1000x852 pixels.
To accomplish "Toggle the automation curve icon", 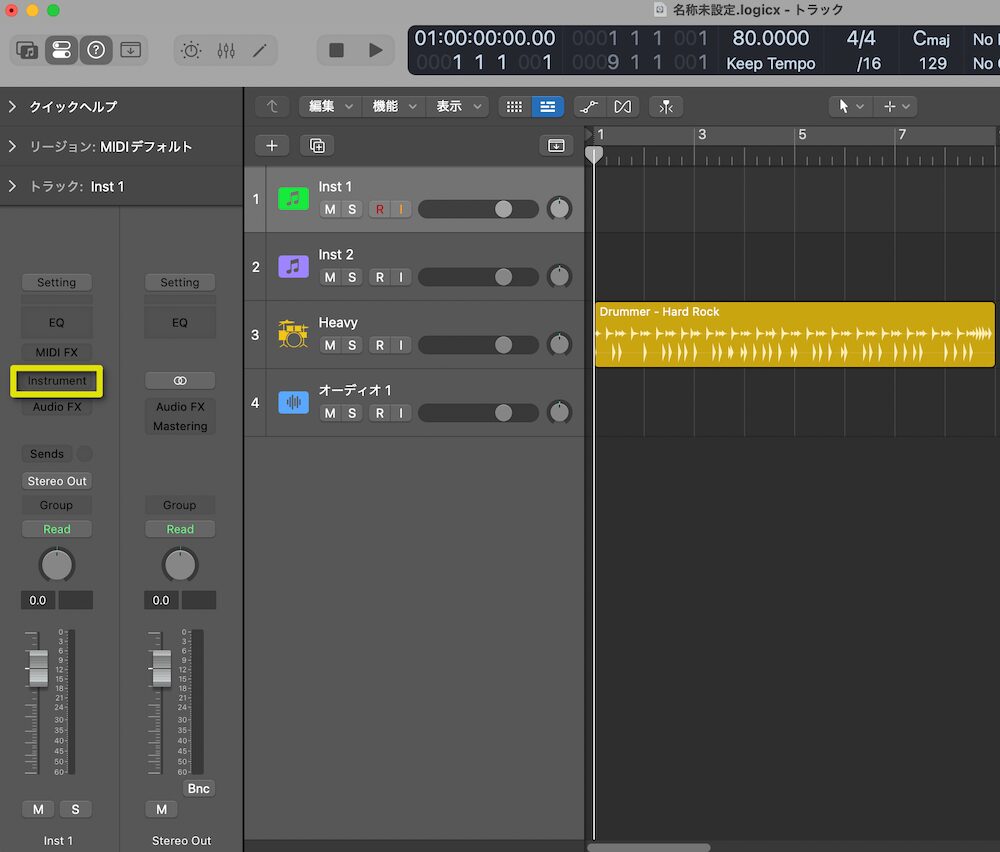I will coord(589,106).
